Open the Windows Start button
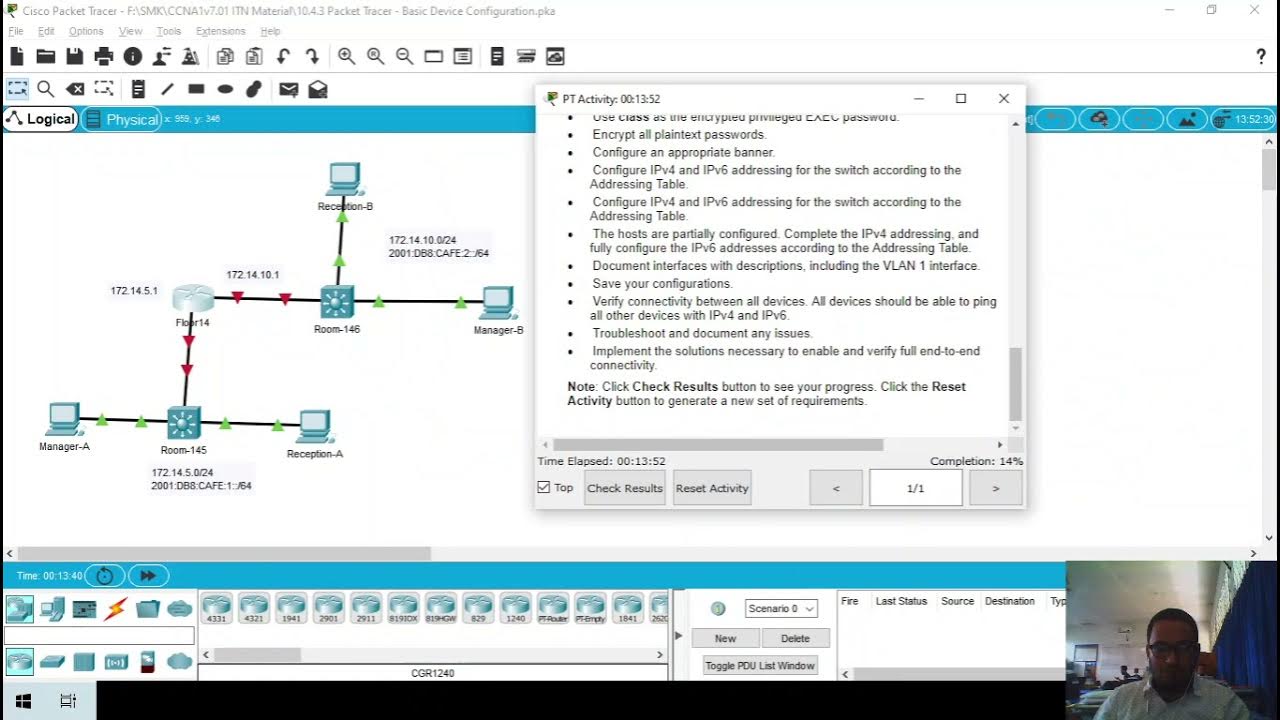 click(x=23, y=701)
